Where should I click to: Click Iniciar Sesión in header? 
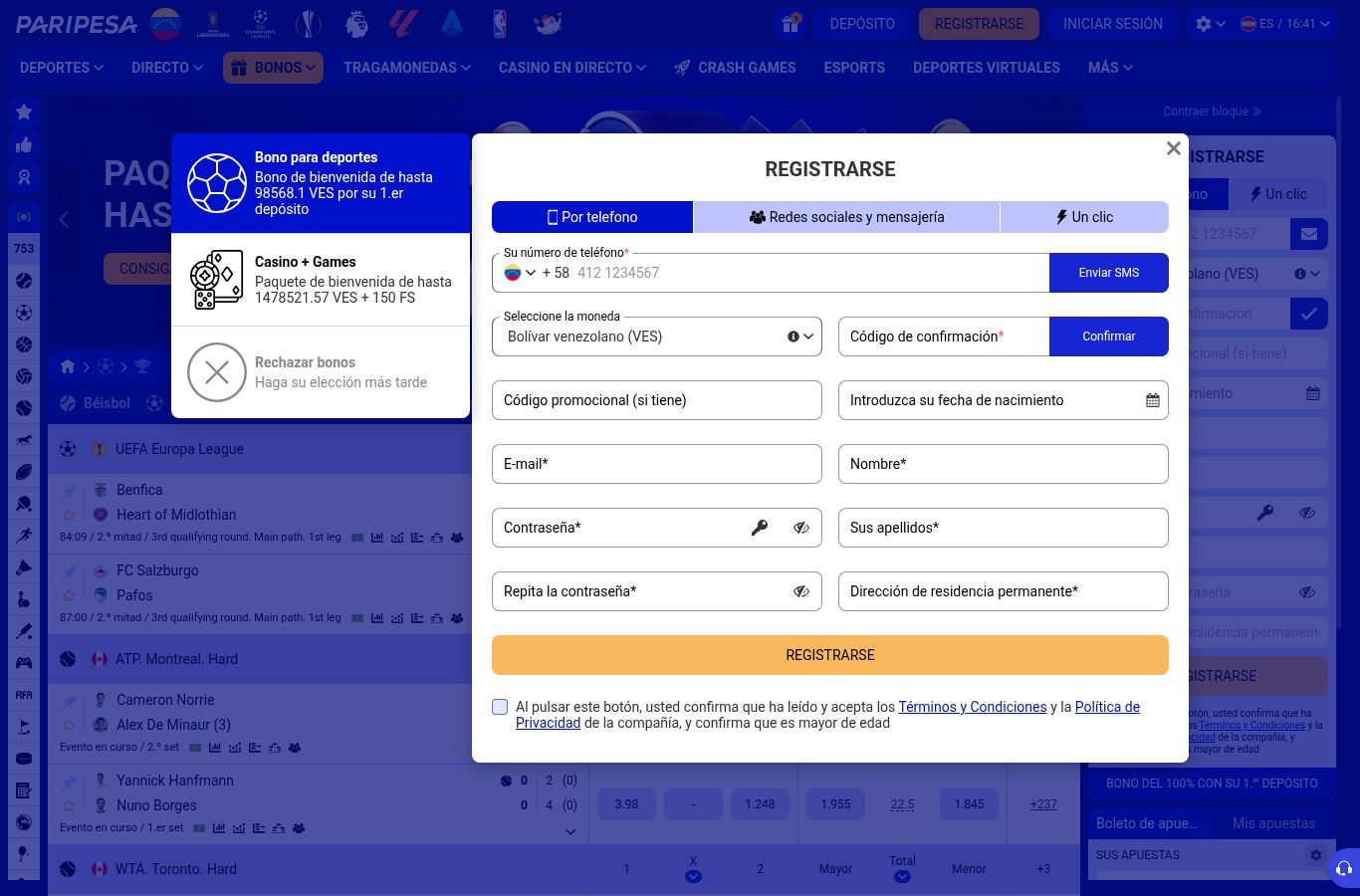[x=1113, y=24]
